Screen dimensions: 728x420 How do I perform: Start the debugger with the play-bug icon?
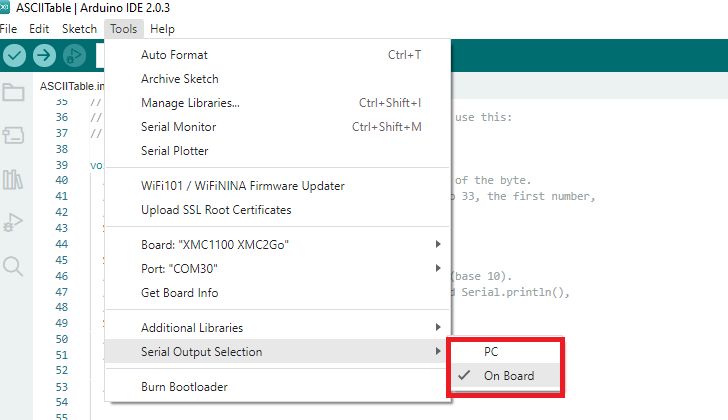pyautogui.click(x=74, y=56)
